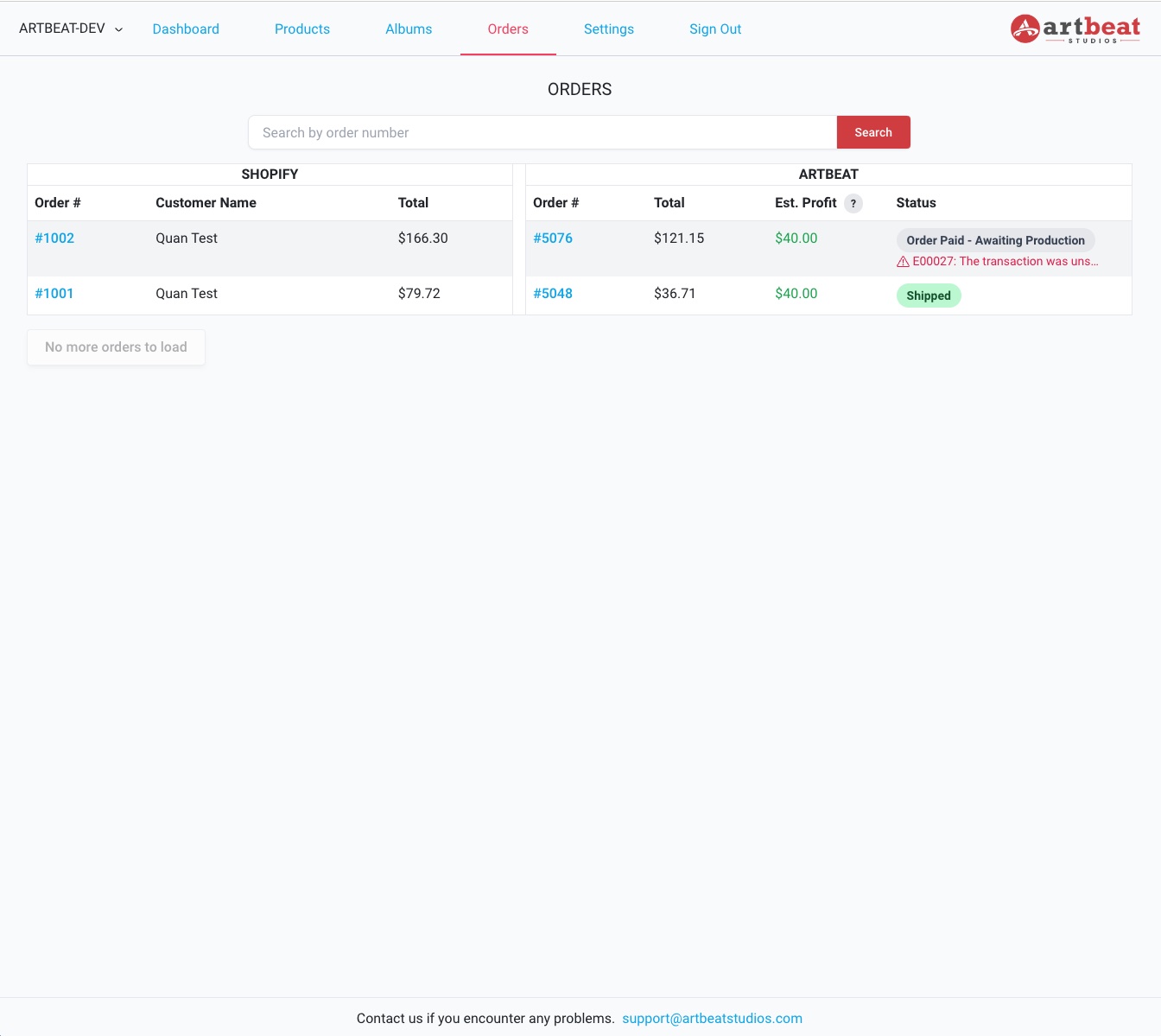The height and width of the screenshot is (1036, 1161).
Task: Click the Artbeat Studios logo
Action: click(1075, 29)
